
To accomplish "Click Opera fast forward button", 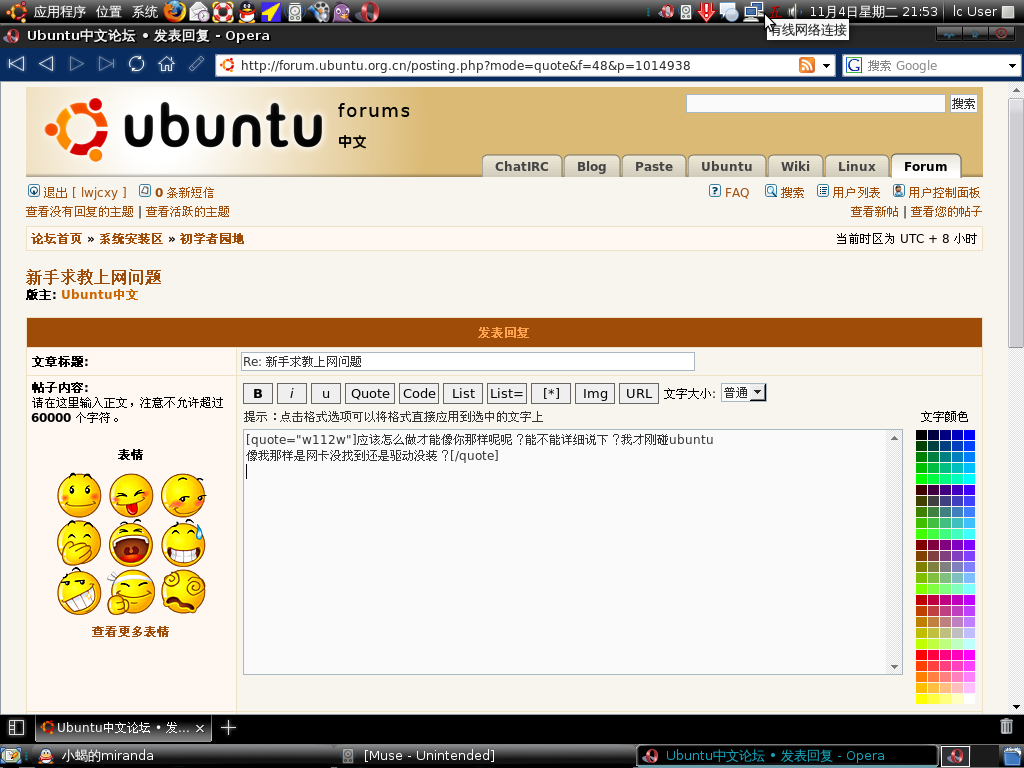I will click(106, 64).
